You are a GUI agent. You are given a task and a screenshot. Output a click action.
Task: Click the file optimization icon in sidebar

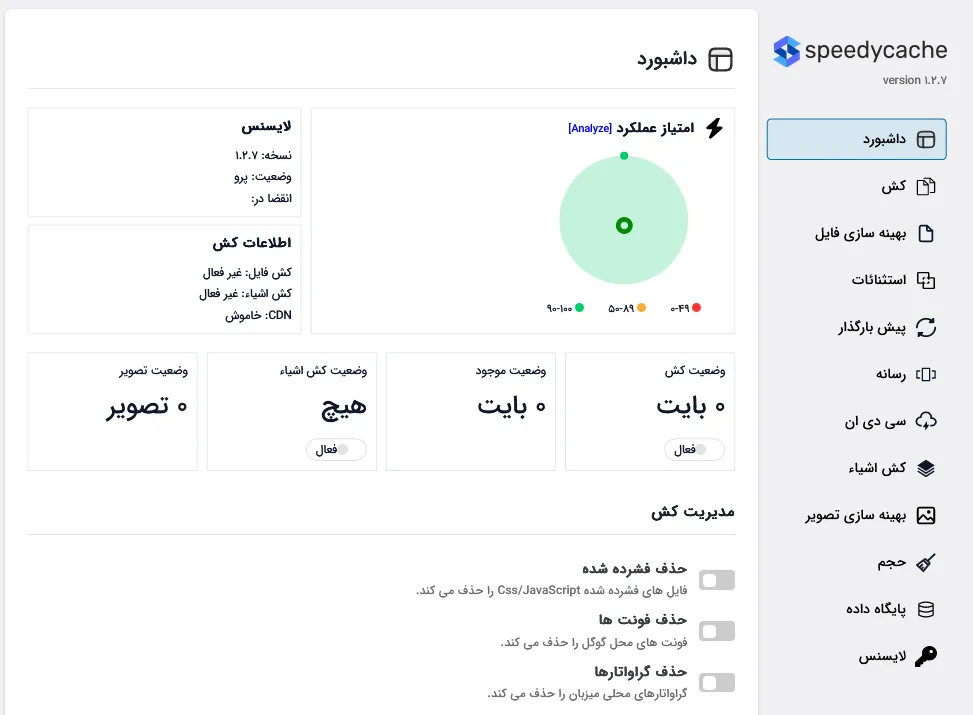pos(926,233)
